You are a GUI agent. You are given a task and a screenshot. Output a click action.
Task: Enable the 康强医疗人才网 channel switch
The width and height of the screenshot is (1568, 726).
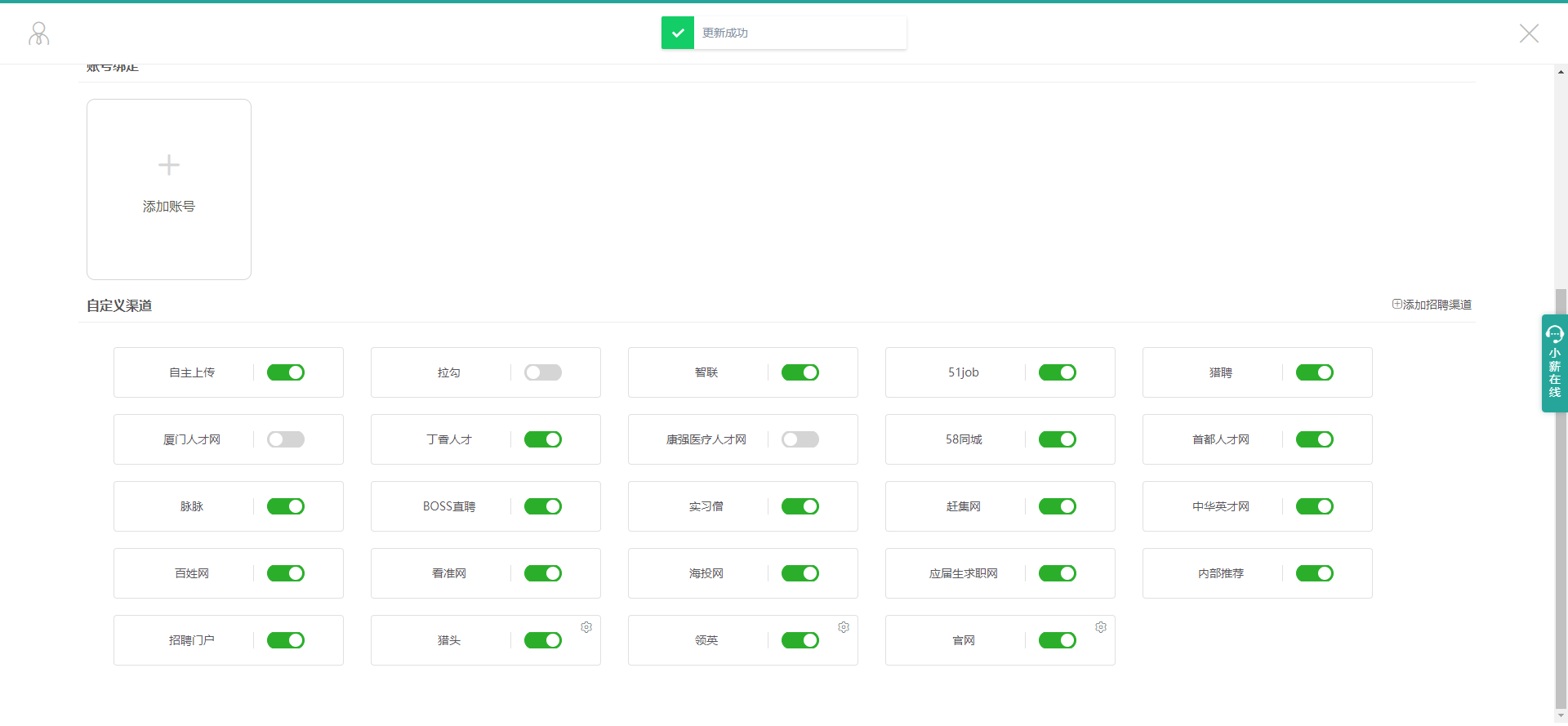point(800,439)
